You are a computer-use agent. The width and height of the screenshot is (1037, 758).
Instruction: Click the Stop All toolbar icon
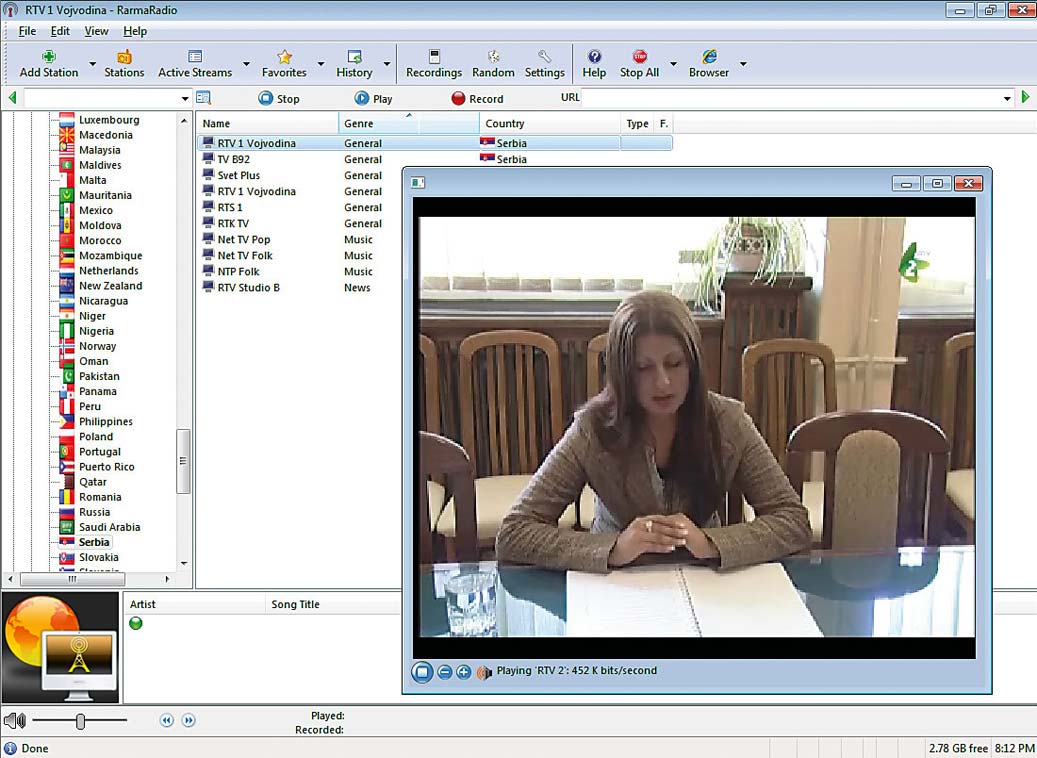tap(640, 57)
